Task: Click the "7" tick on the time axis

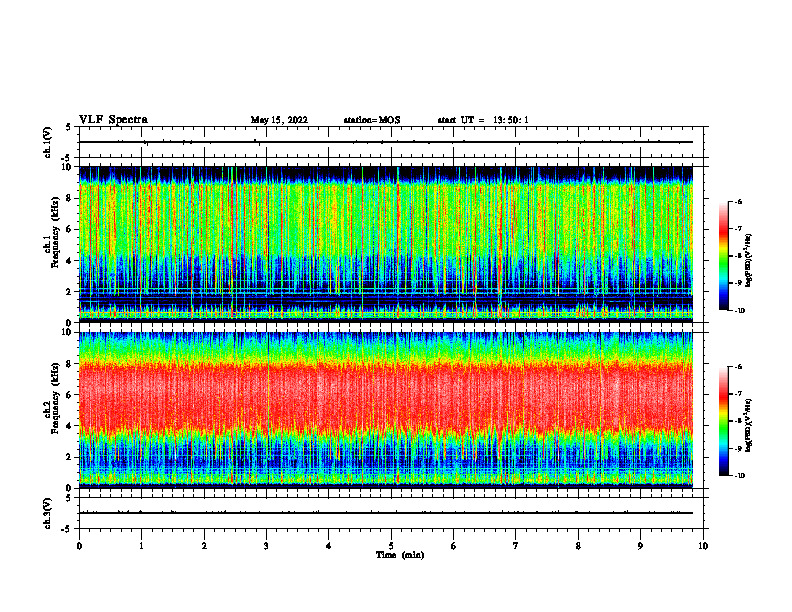Action: [x=516, y=546]
